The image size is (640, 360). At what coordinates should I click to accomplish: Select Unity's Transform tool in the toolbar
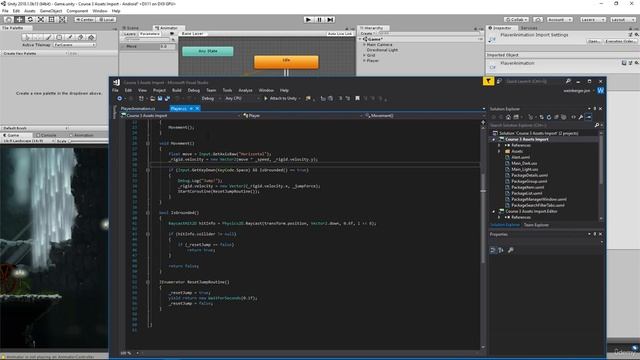click(62, 19)
